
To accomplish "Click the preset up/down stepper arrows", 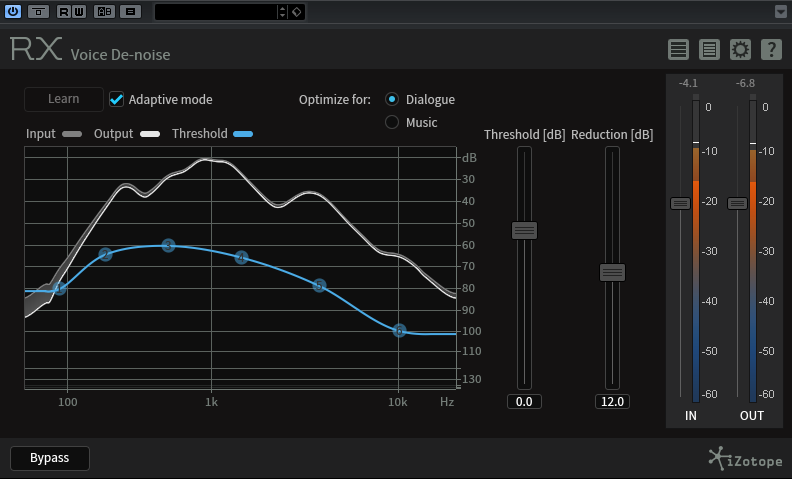I will (282, 12).
